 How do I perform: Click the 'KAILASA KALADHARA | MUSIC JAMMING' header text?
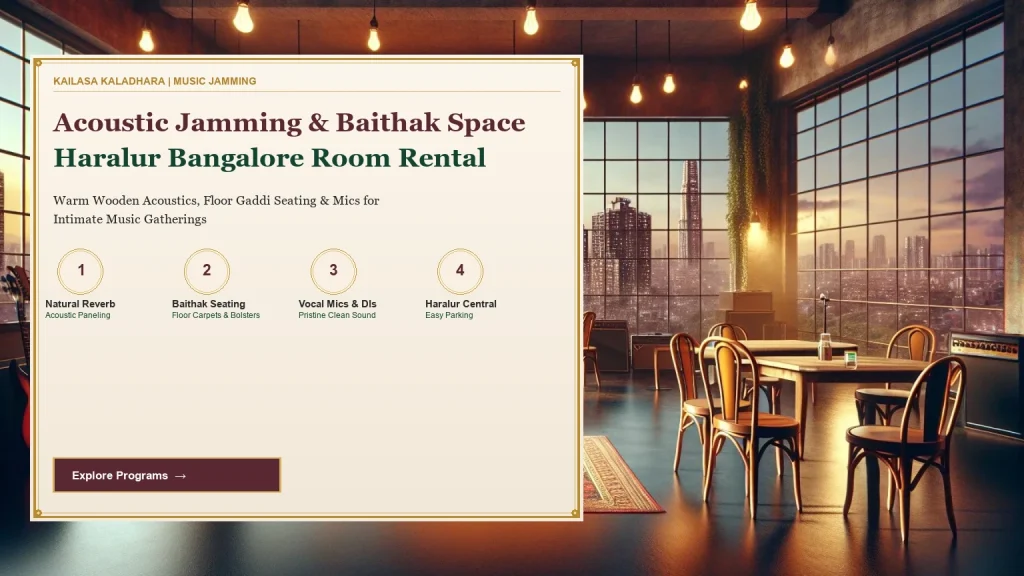[155, 81]
